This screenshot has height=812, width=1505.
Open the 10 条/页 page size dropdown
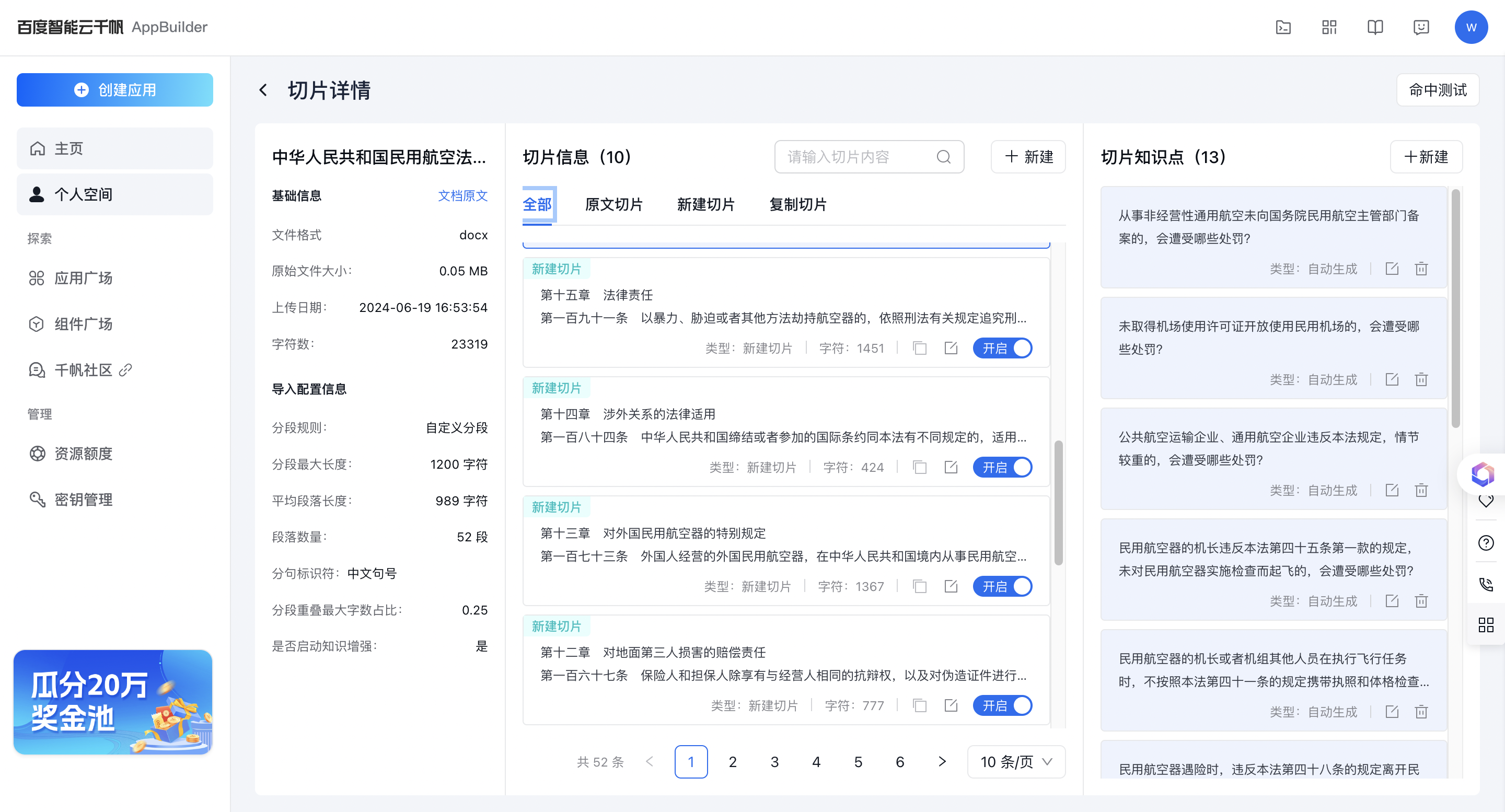[1016, 762]
